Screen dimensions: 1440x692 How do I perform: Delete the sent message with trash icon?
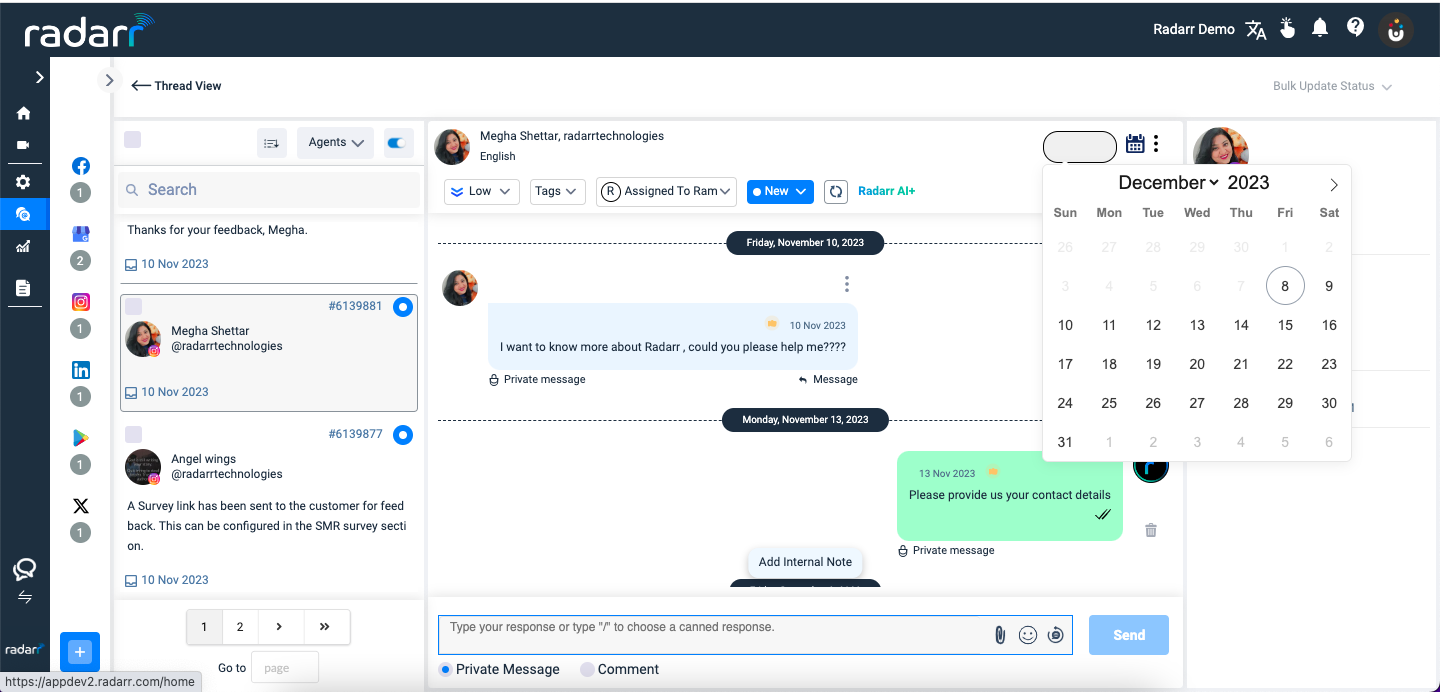click(1151, 530)
